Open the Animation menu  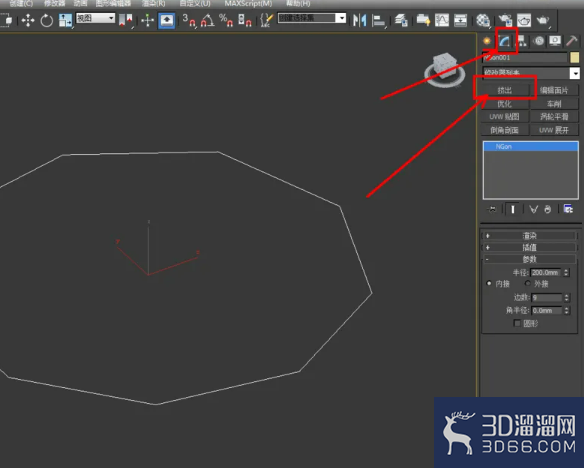pos(80,3)
